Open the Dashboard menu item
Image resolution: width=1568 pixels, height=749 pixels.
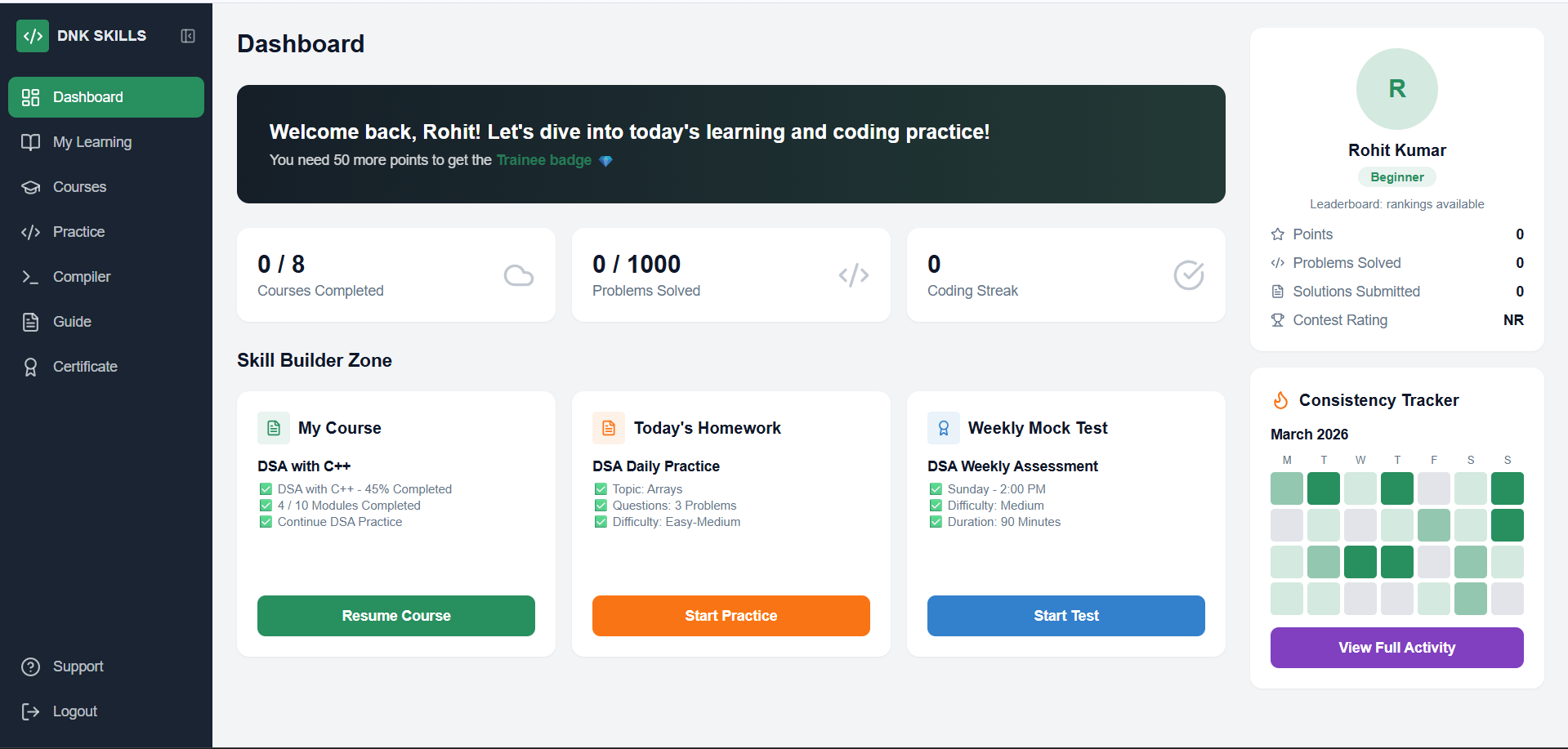106,97
